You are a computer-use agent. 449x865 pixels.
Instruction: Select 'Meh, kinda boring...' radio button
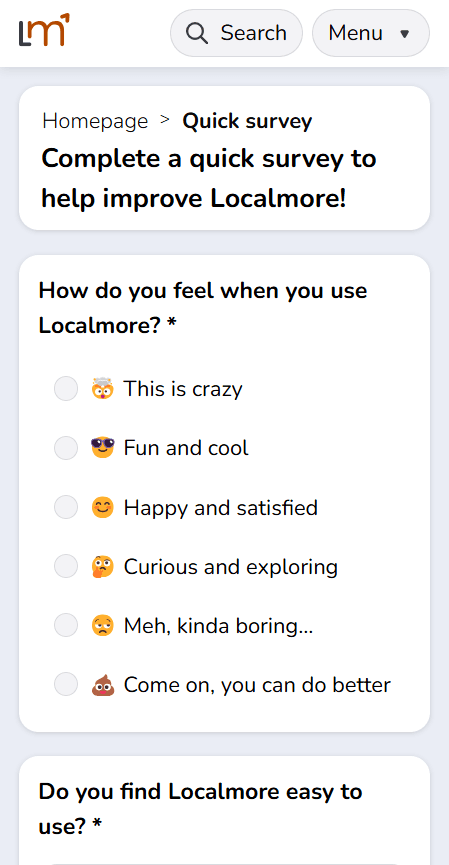pos(66,626)
